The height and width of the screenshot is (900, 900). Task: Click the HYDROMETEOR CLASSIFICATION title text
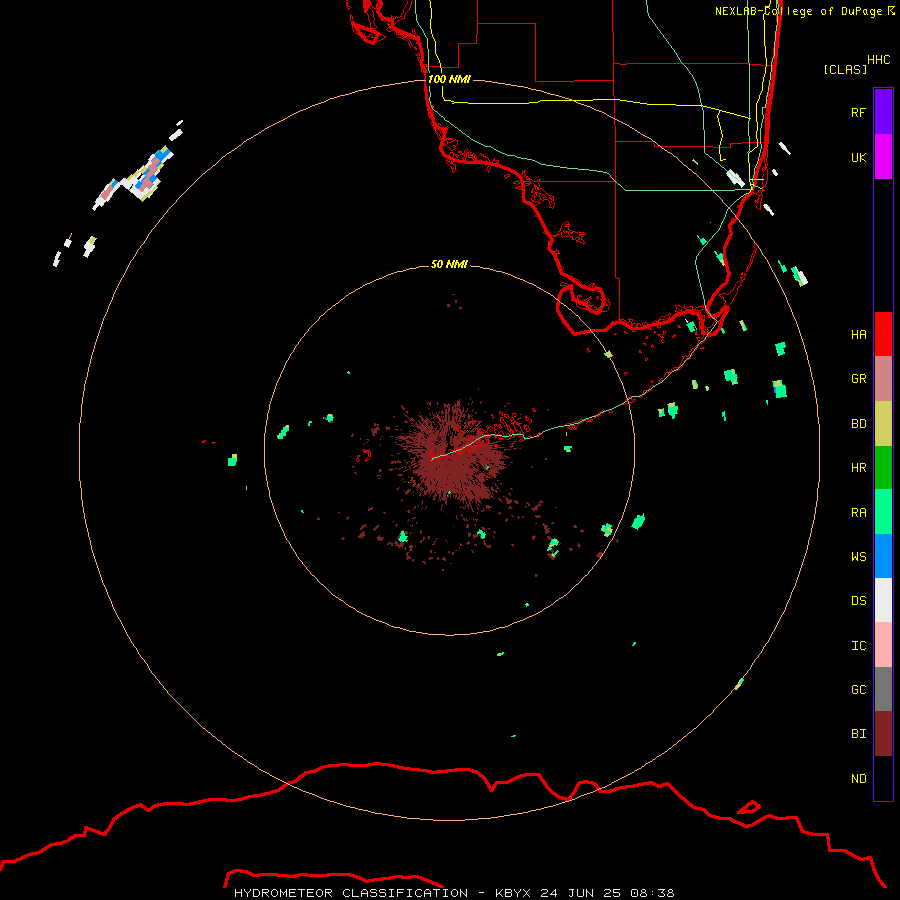point(351,893)
